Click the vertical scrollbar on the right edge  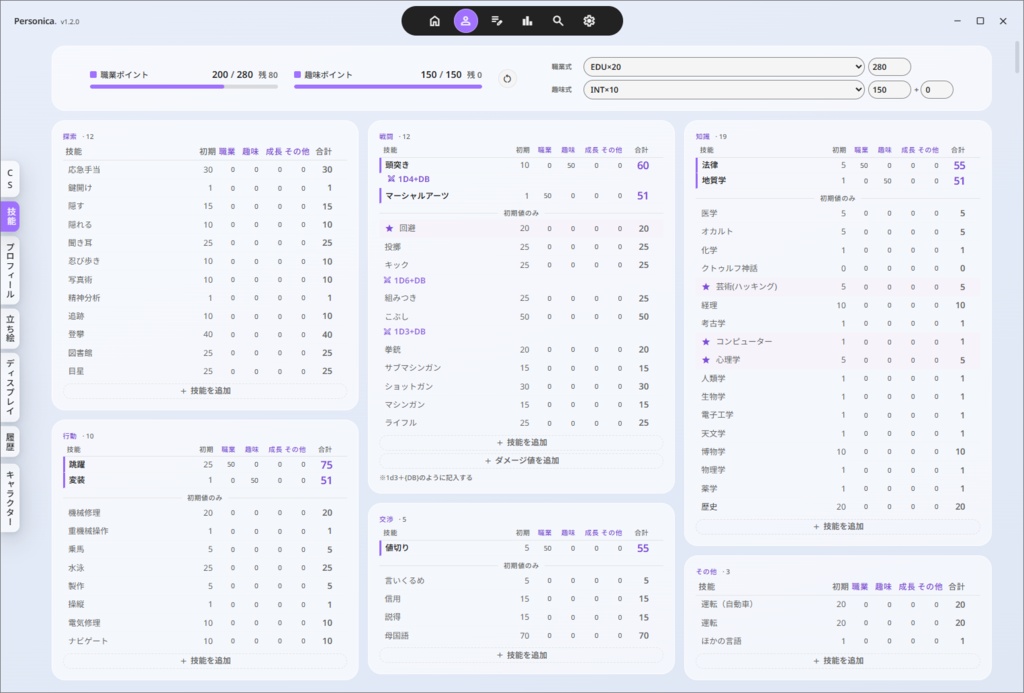click(x=1017, y=56)
